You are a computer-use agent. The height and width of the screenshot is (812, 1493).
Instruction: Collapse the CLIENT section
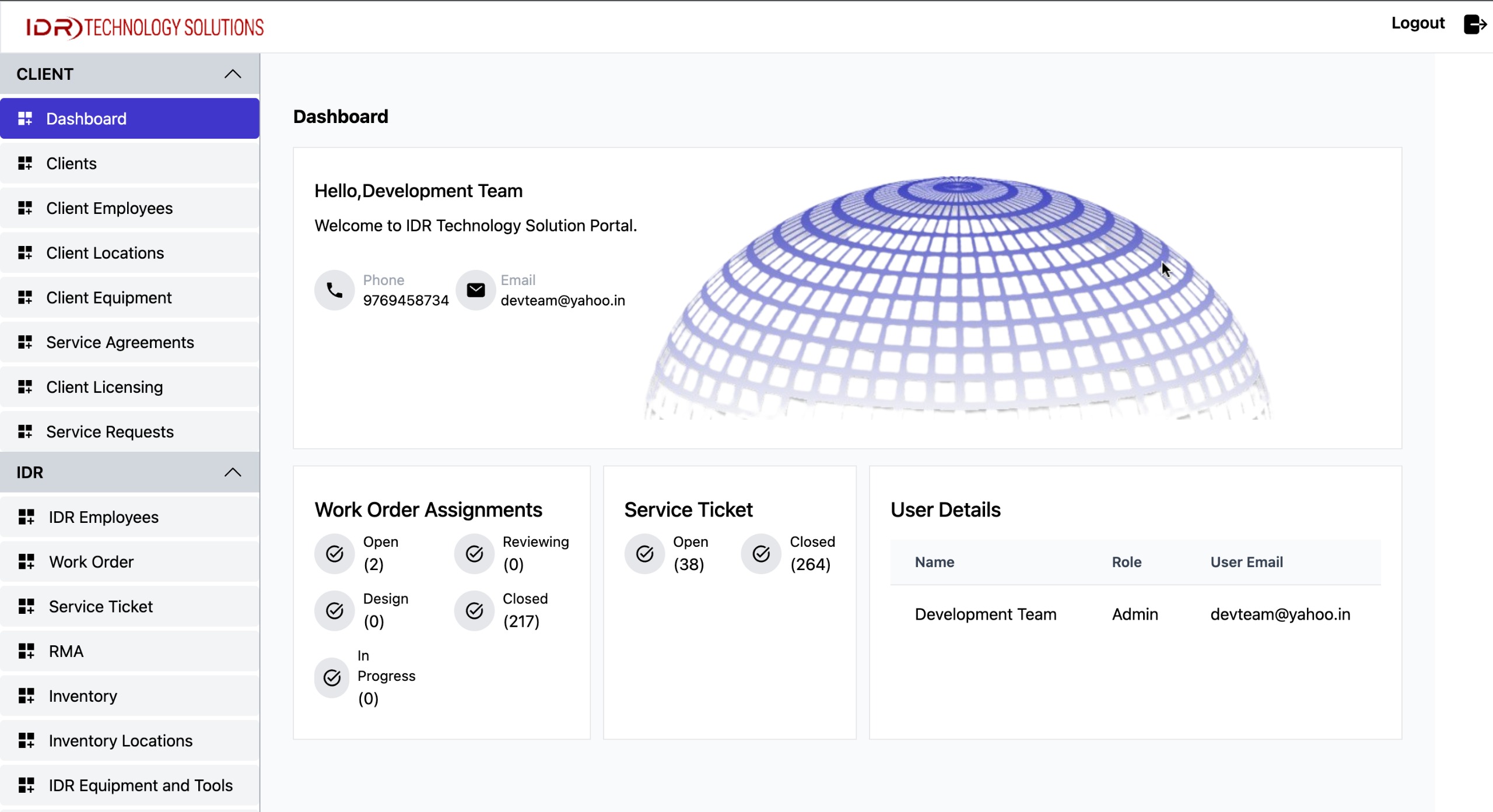[233, 74]
